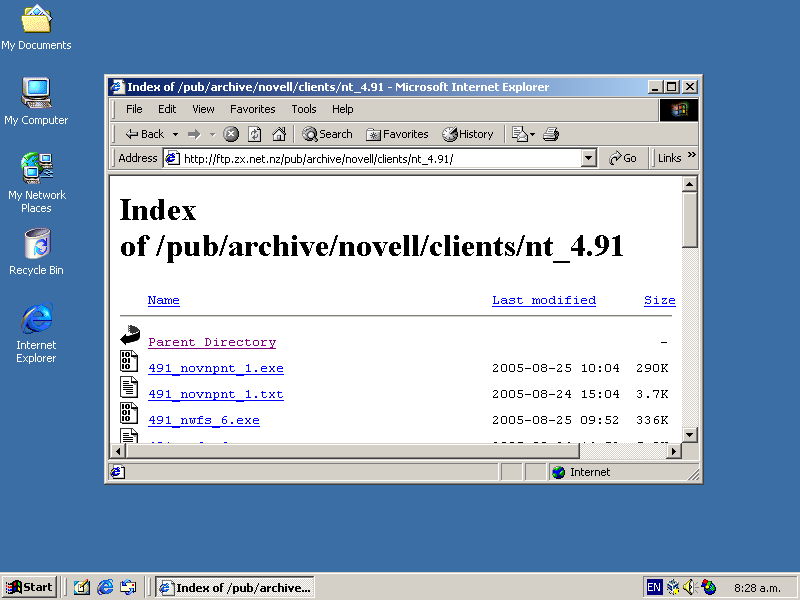
Task: Select the My Documents desktop icon
Action: [36, 28]
